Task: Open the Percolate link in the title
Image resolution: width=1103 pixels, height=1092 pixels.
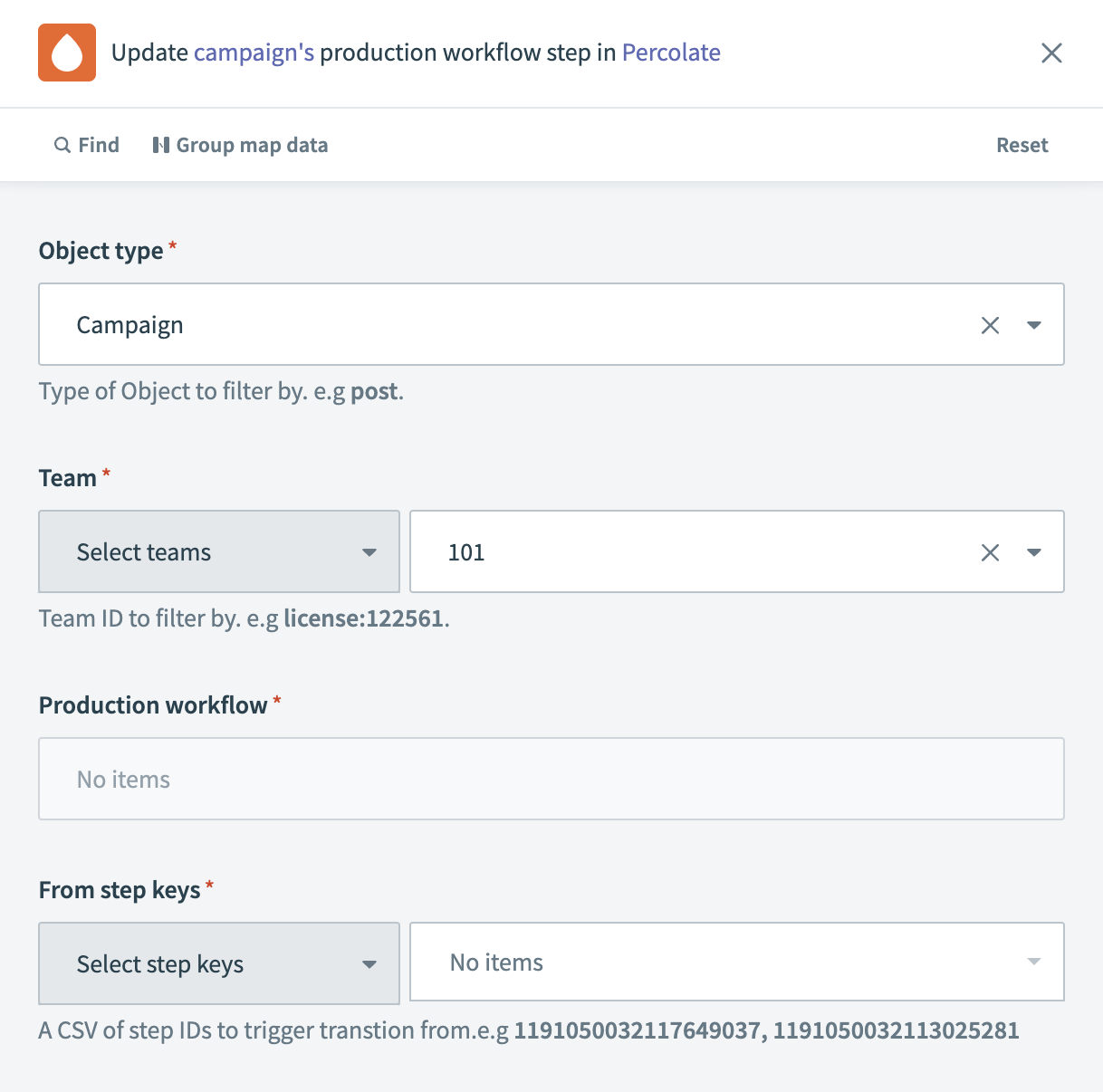Action: 670,53
